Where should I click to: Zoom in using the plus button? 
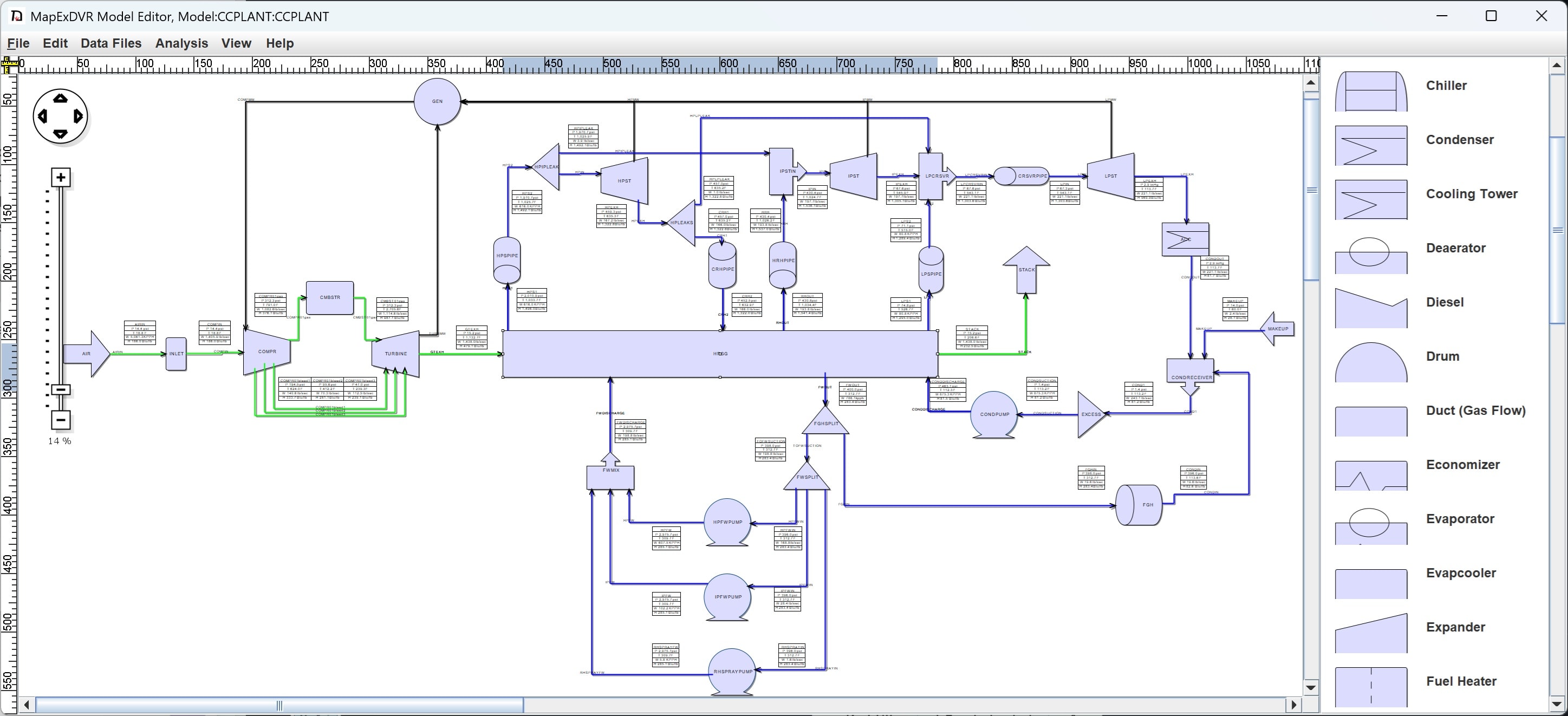[61, 177]
